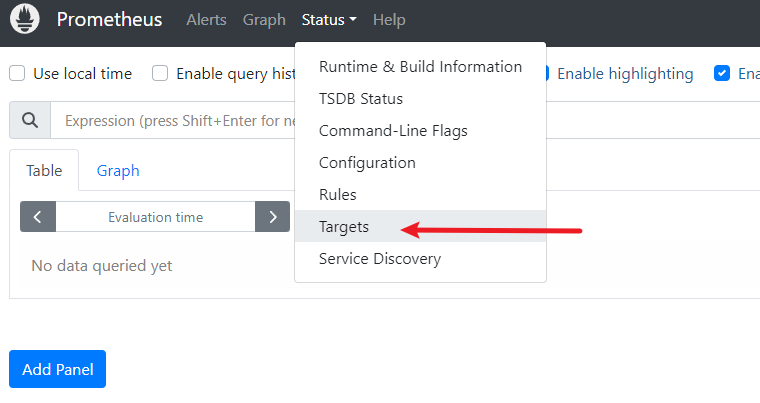Toggle the Enable highlighting checkbox
Image resolution: width=760 pixels, height=403 pixels.
543,73
